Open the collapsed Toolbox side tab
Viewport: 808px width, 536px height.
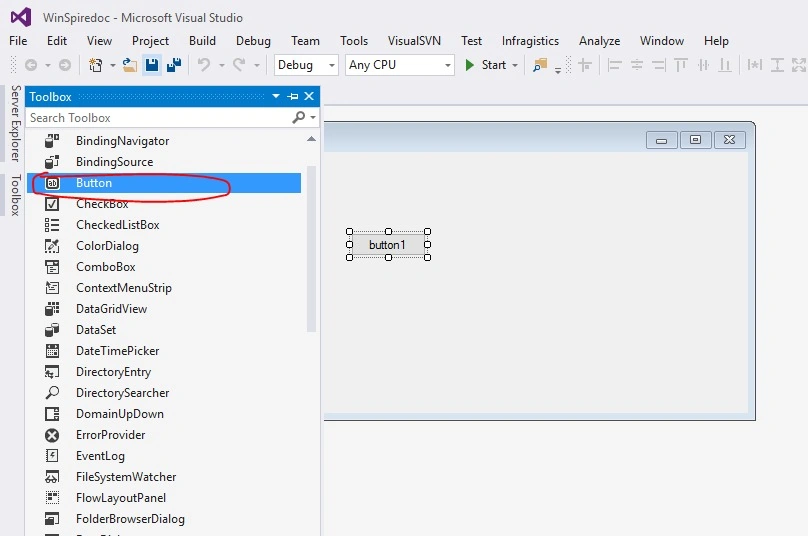(15, 195)
